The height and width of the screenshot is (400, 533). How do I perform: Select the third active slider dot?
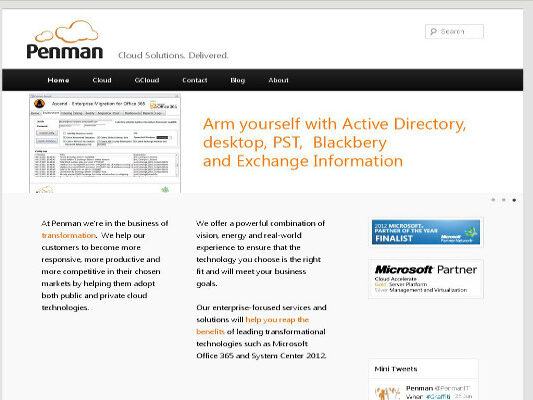(x=514, y=200)
